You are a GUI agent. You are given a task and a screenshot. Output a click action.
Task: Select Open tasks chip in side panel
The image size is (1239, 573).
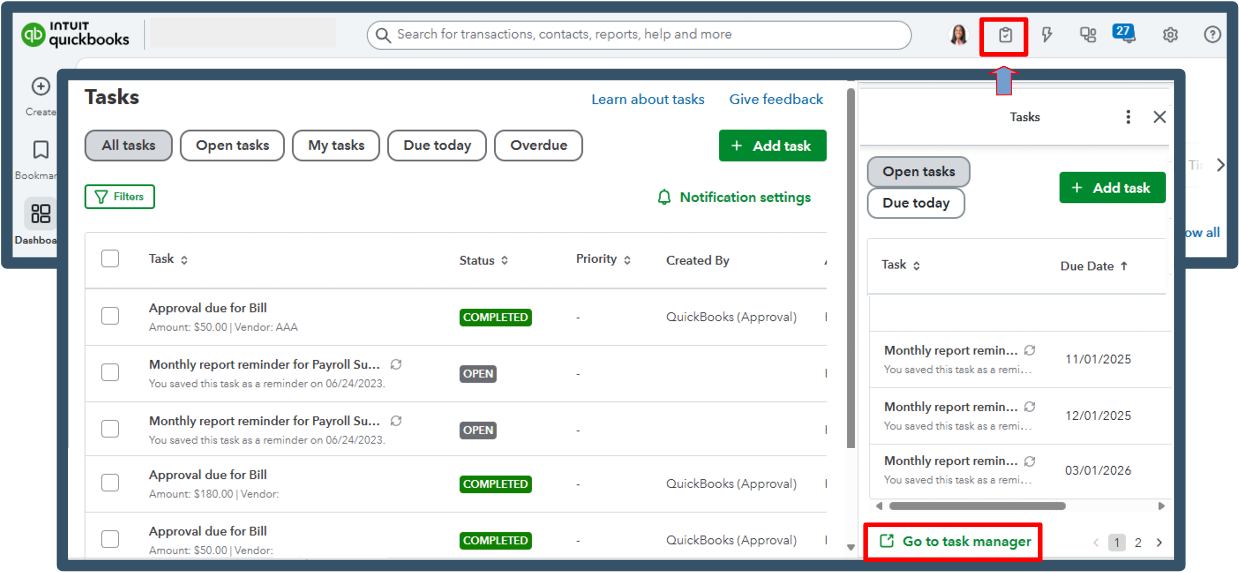(918, 171)
